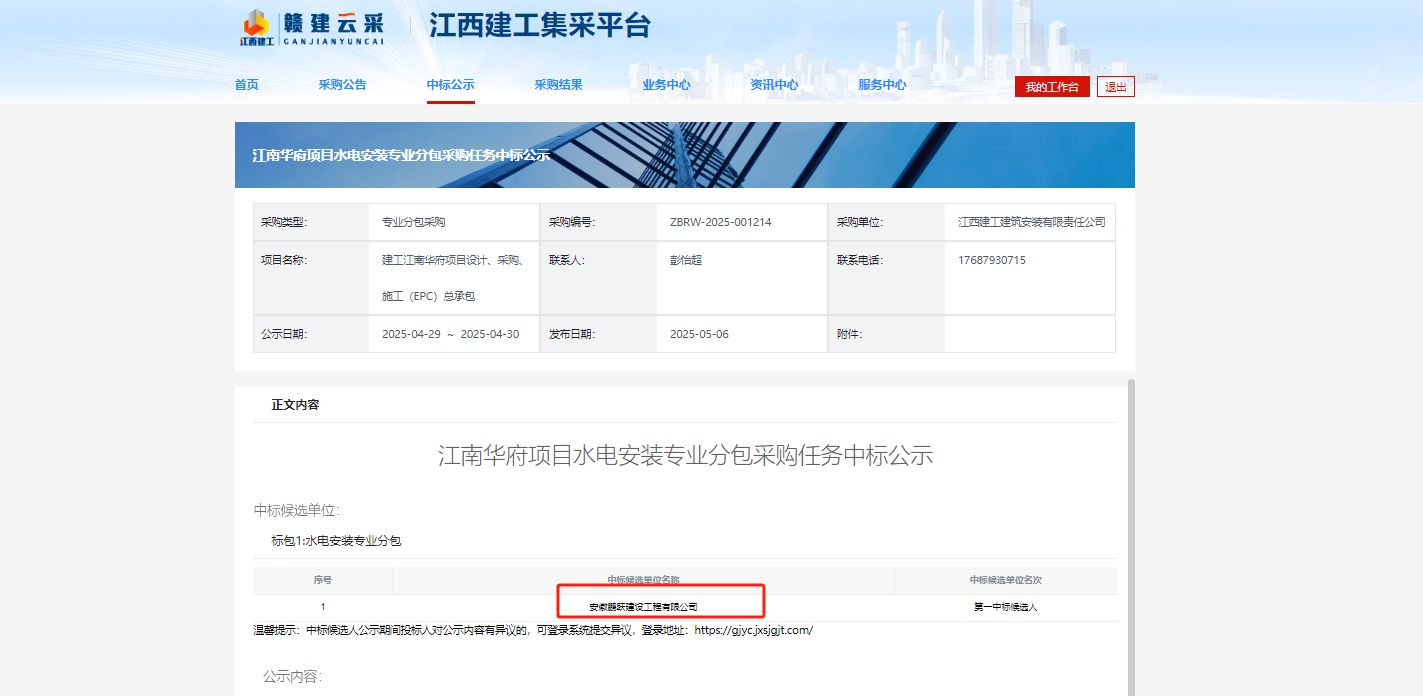This screenshot has width=1423, height=696.
Task: Click the 公示日期 value 2025-04-29 ~ 2025-04-30
Action: click(x=450, y=334)
